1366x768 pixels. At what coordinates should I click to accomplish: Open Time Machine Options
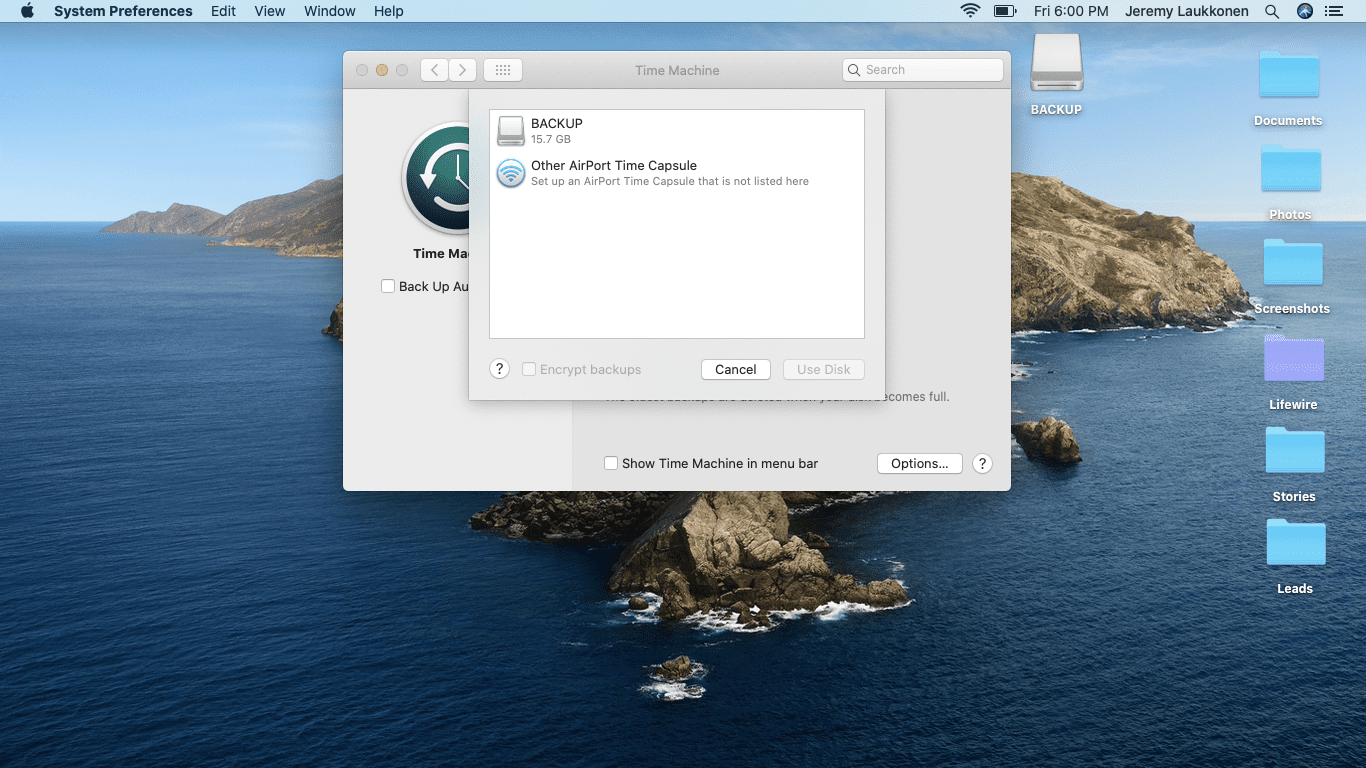tap(920, 463)
